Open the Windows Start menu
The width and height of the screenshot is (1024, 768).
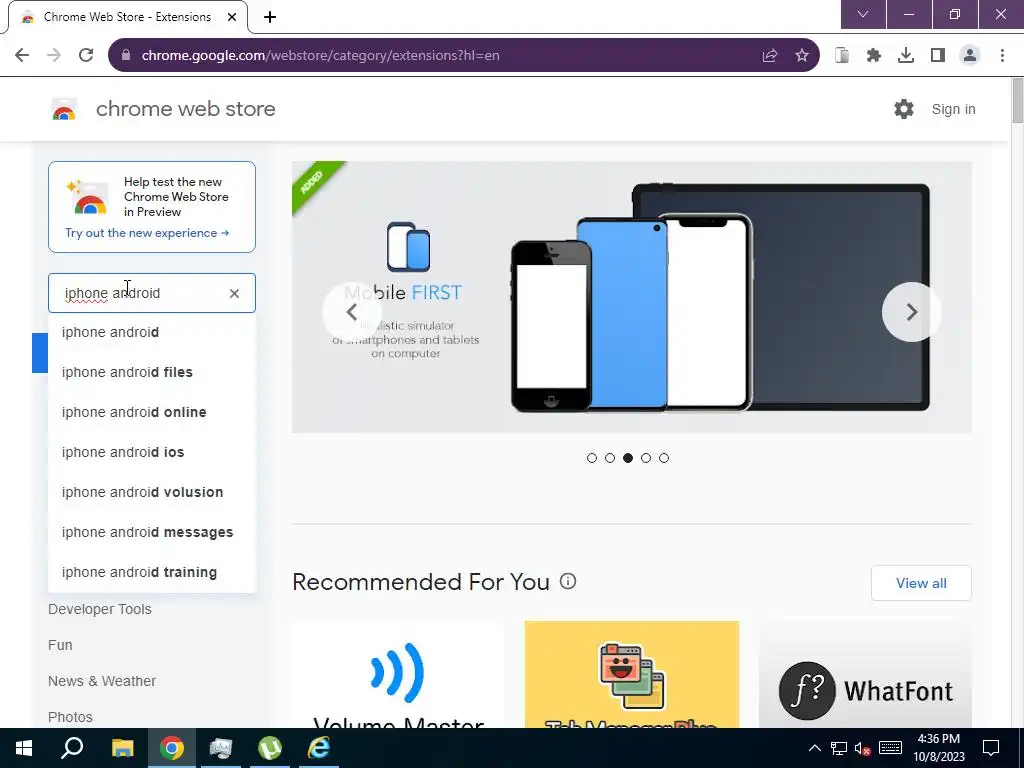tap(24, 748)
